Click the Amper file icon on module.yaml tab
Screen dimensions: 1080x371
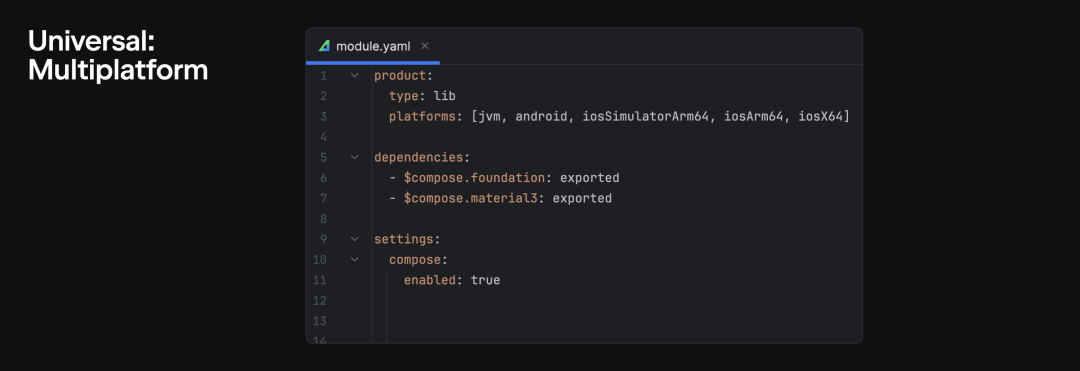pyautogui.click(x=324, y=46)
